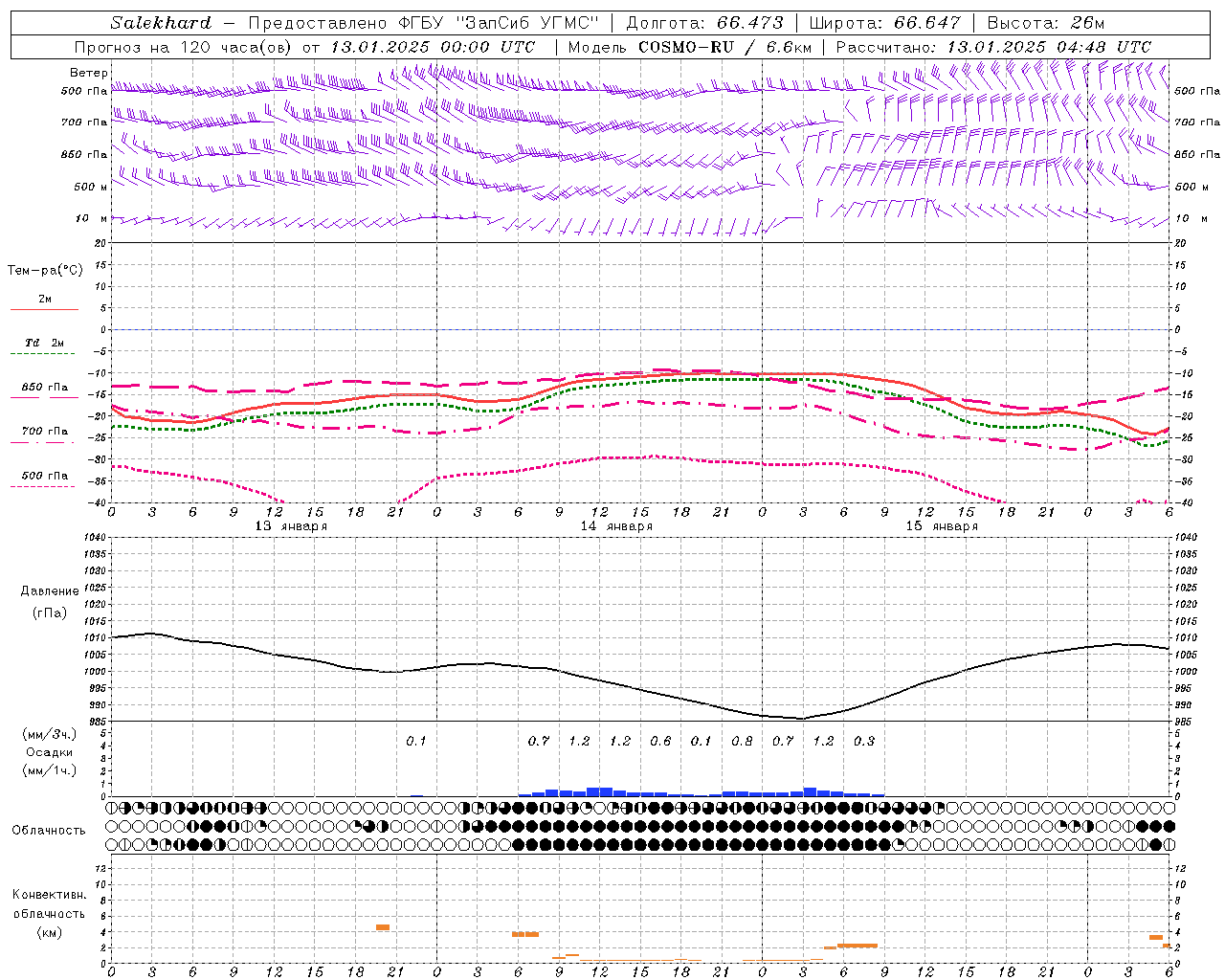Viewport: 1225px width, 980px height.
Task: Click the '500 гПа' temperature legend entry
Action: coord(45,476)
